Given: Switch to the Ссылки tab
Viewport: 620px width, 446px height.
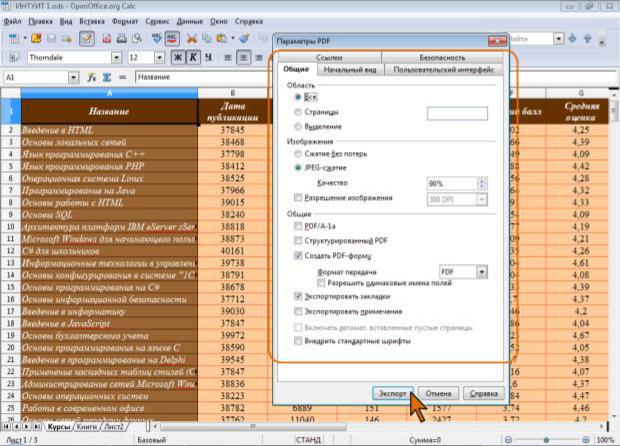Looking at the screenshot, I should click(x=329, y=58).
